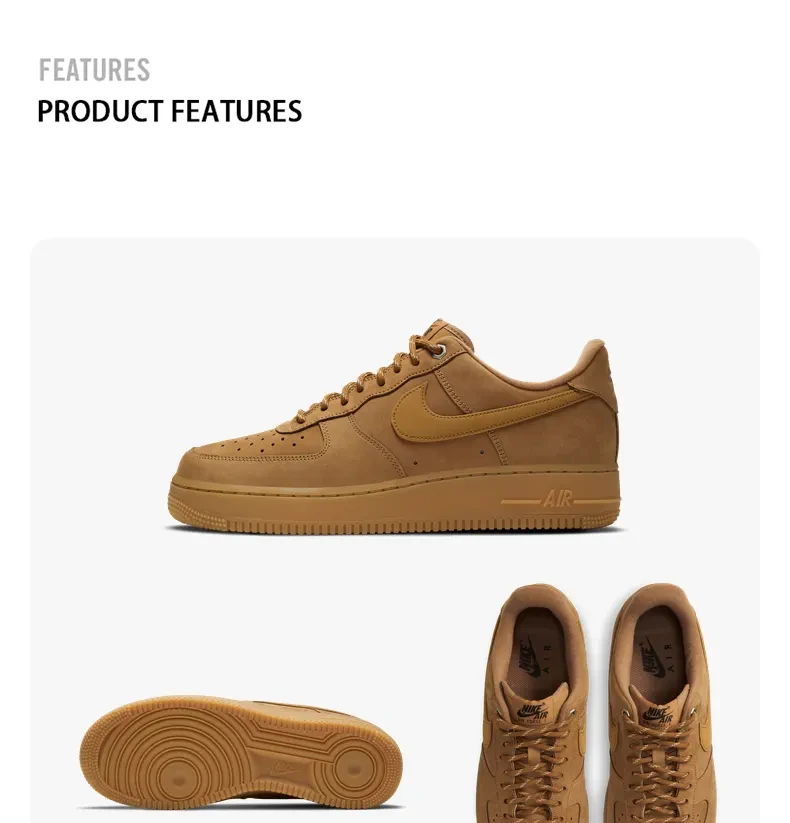Click Nike Air tongue label on left shoe
This screenshot has width=790, height=823.
(534, 712)
